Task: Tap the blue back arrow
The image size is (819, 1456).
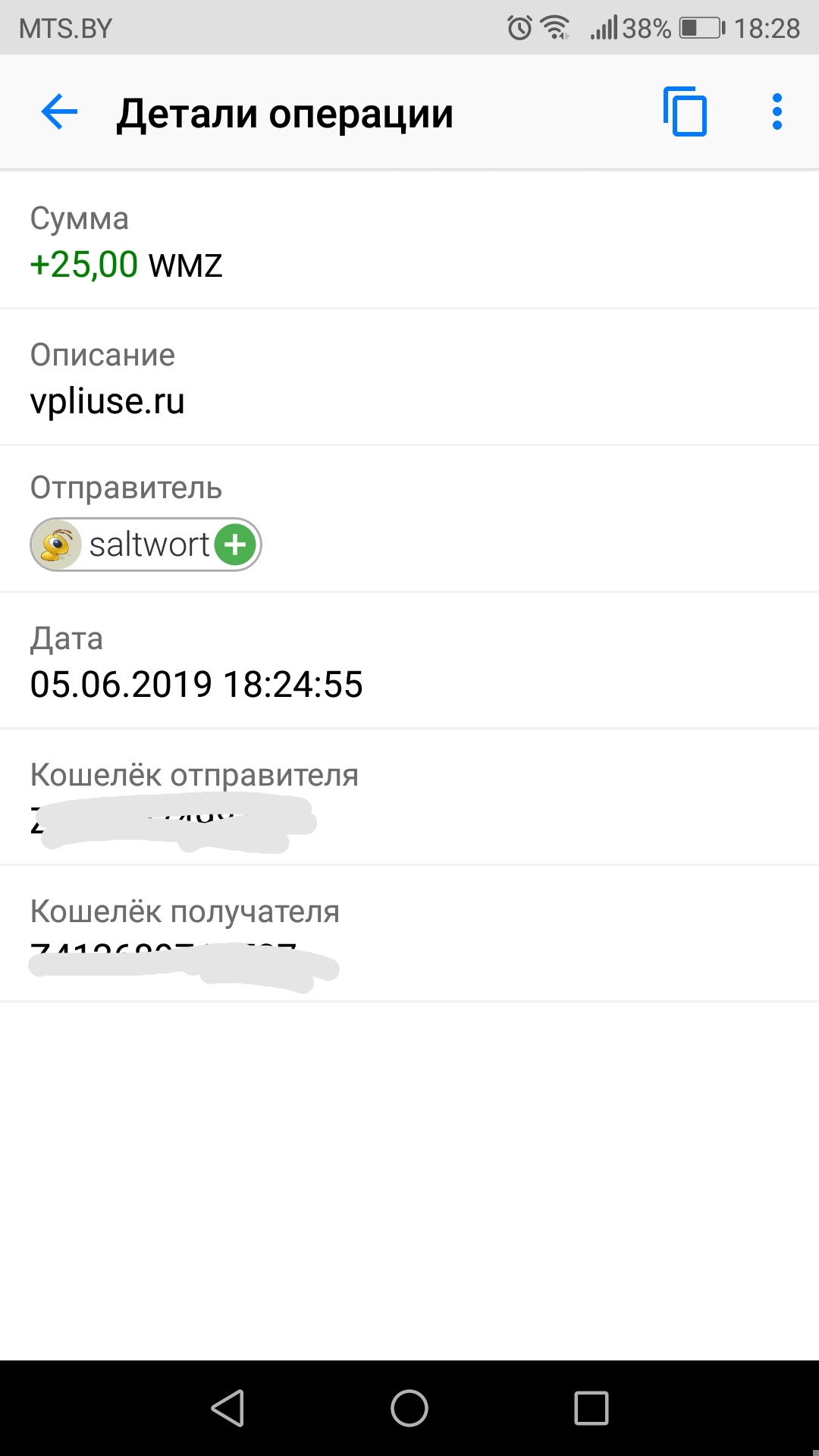Action: coord(59,112)
